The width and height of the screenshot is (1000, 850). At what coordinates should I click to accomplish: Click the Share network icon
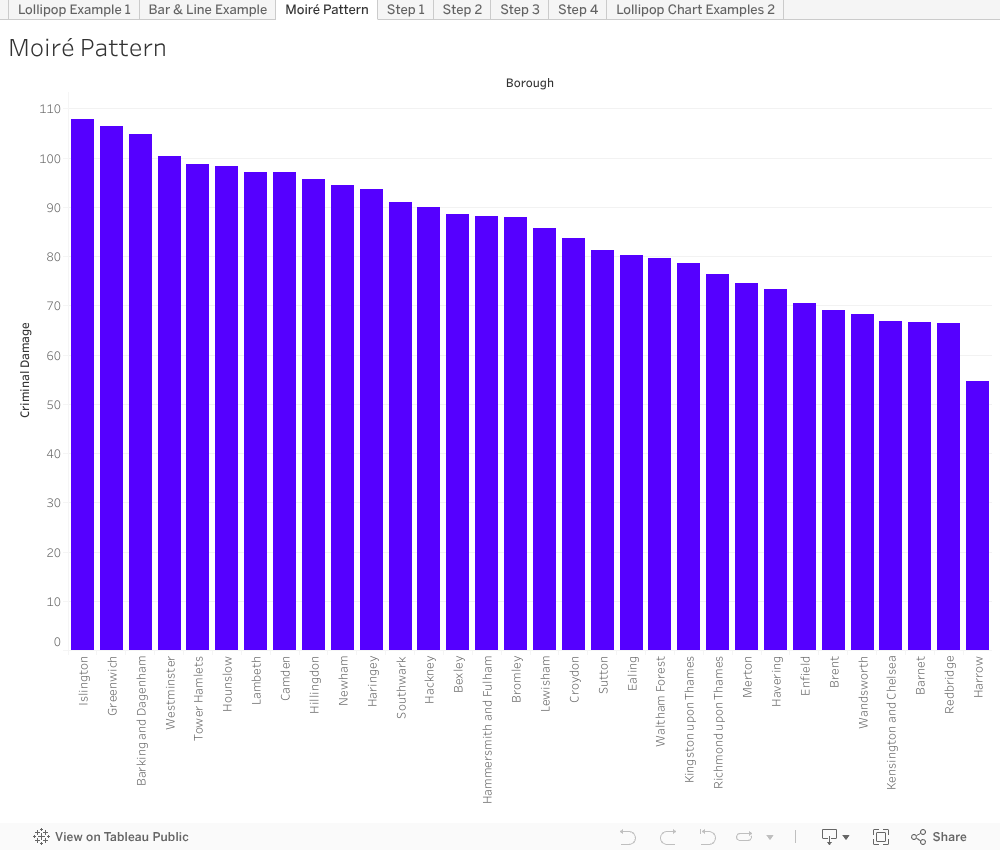(x=917, y=836)
